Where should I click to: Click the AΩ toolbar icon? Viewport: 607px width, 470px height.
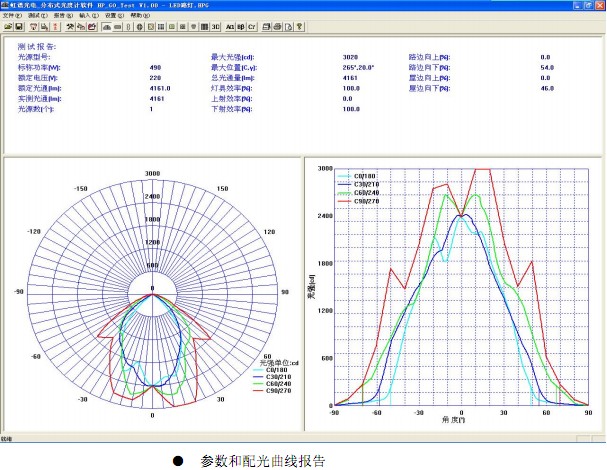coord(230,26)
